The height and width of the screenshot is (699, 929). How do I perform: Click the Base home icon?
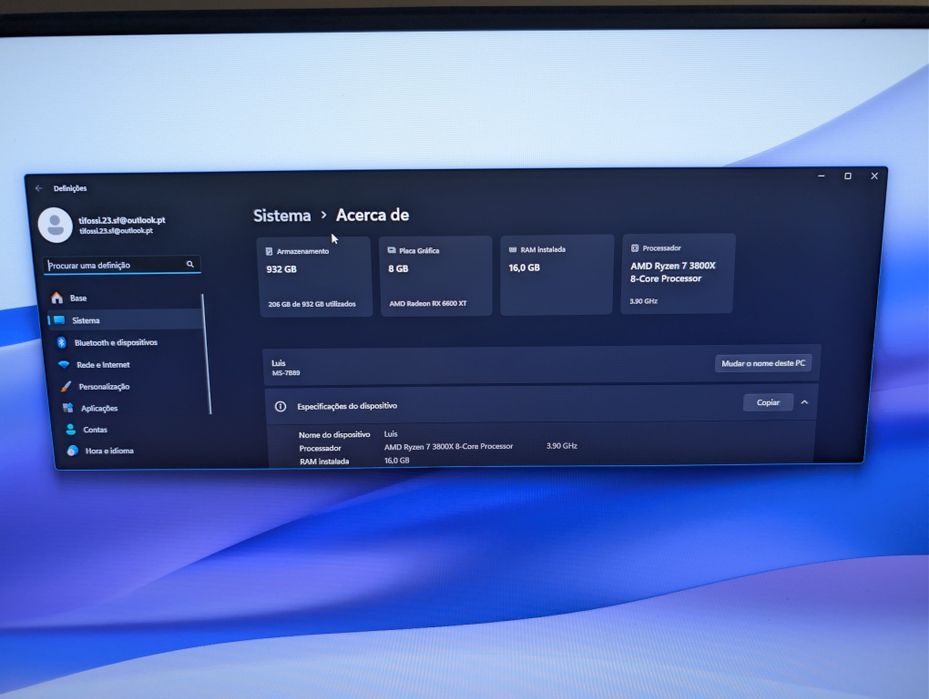[x=57, y=298]
